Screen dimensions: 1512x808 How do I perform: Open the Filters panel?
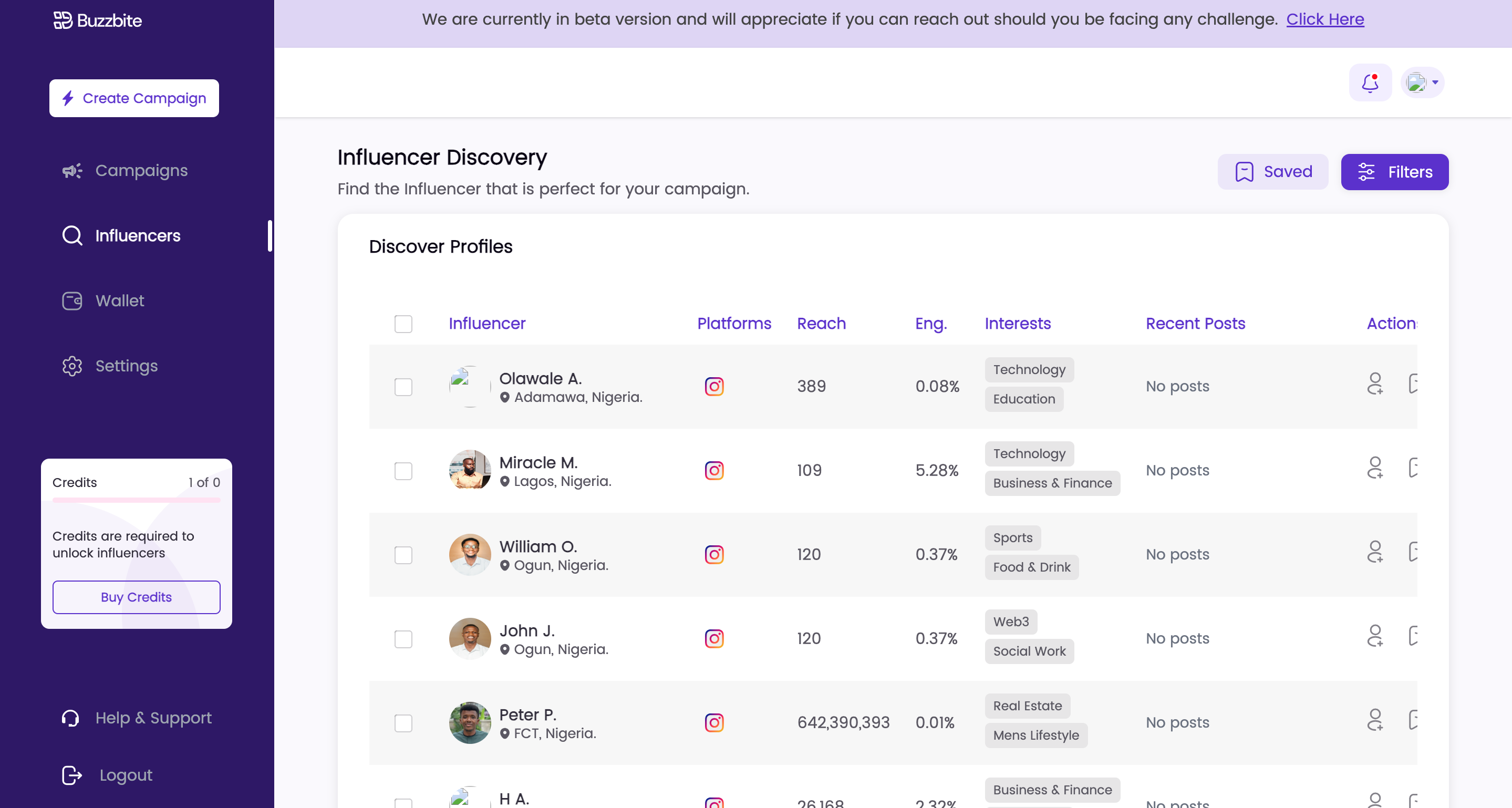pyautogui.click(x=1394, y=172)
